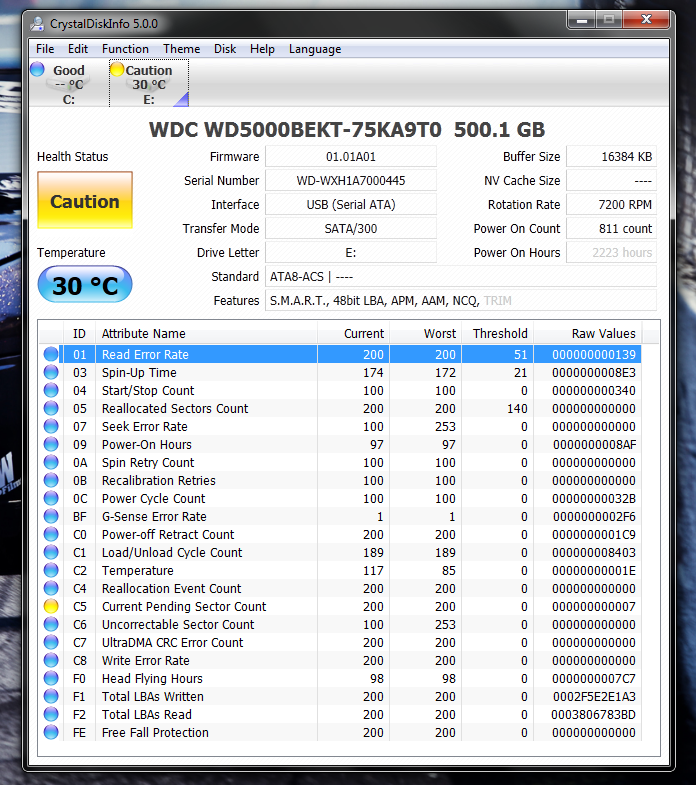Click the Worst column header
Image resolution: width=696 pixels, height=785 pixels.
pos(426,333)
